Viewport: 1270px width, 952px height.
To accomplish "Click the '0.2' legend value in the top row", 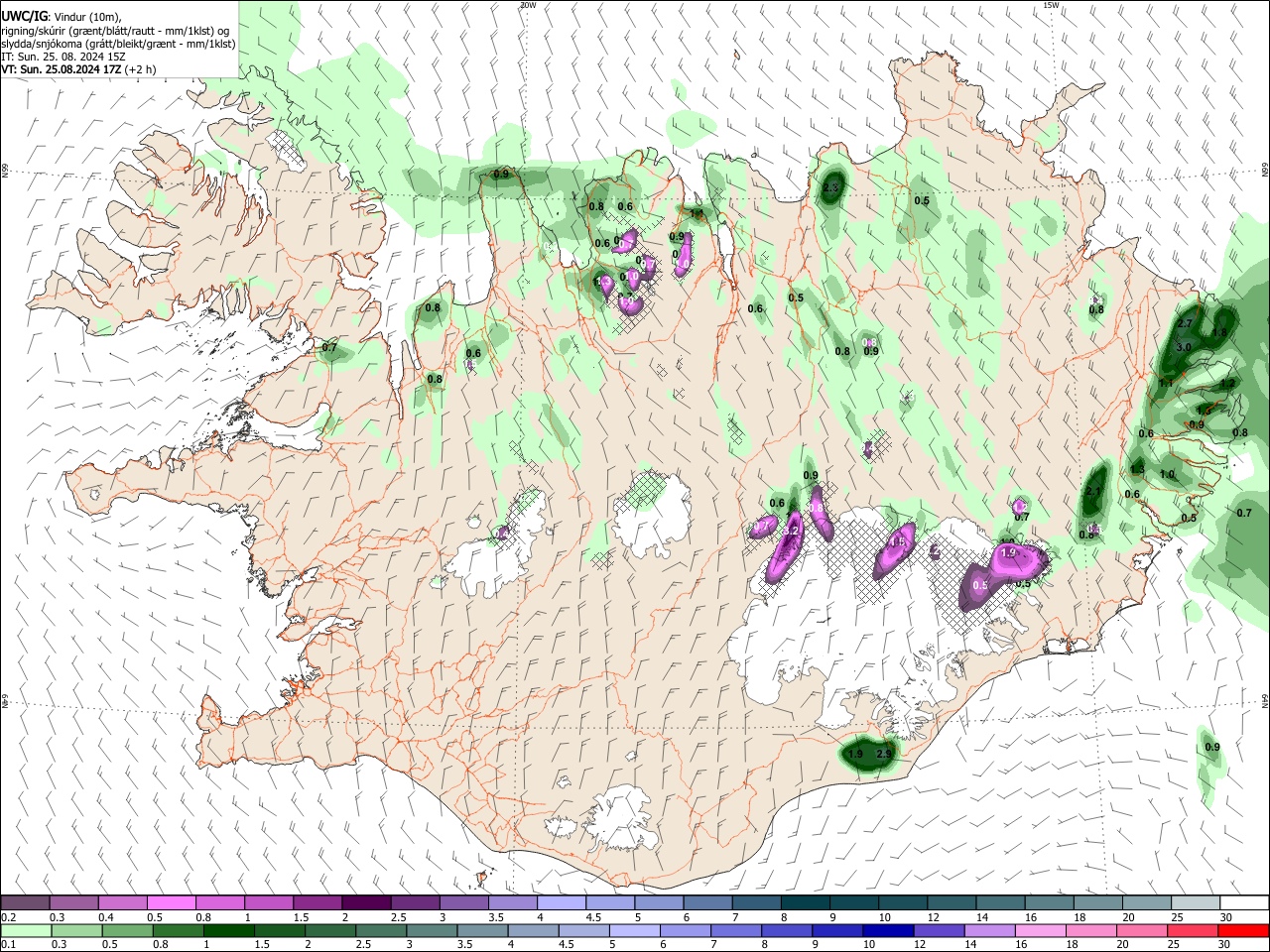I will [9, 917].
